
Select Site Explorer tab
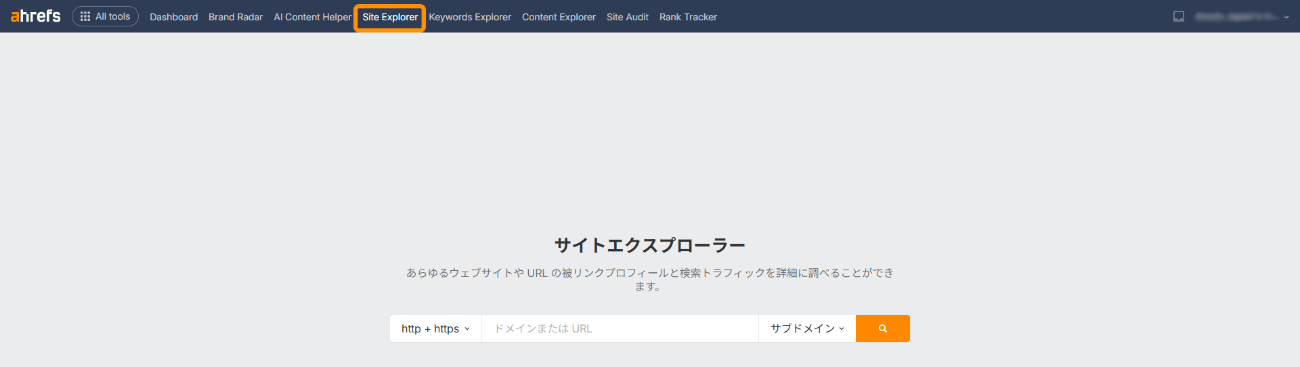(390, 17)
